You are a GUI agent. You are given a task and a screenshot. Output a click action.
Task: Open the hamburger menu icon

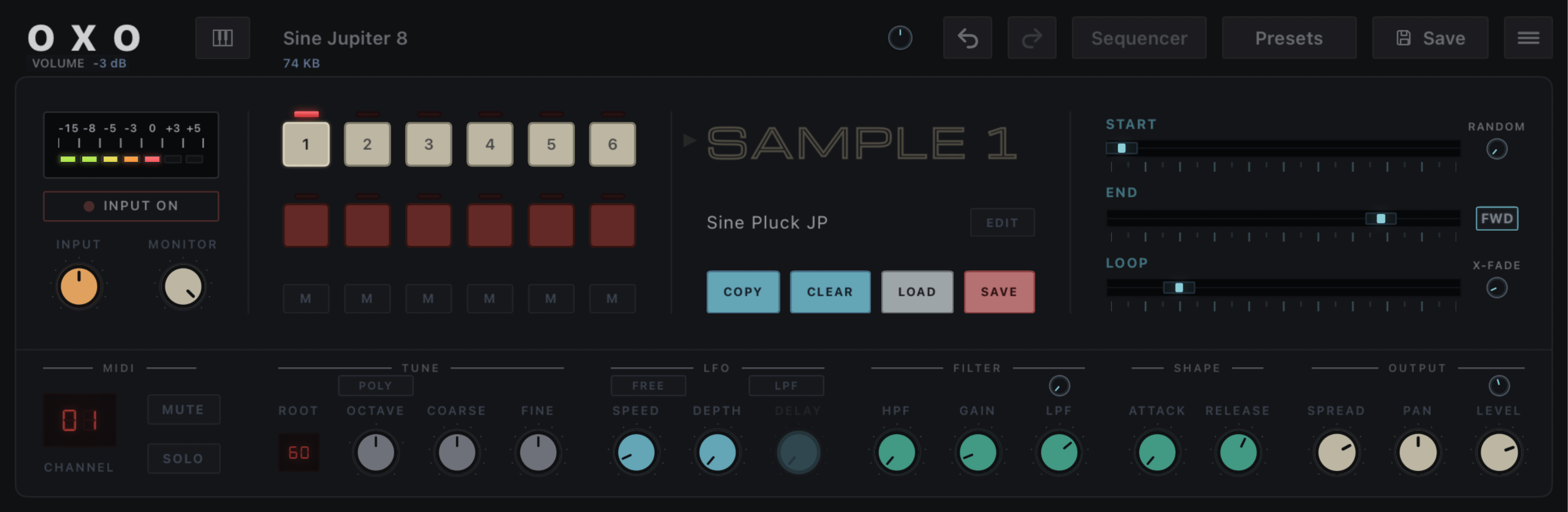pyautogui.click(x=1528, y=38)
